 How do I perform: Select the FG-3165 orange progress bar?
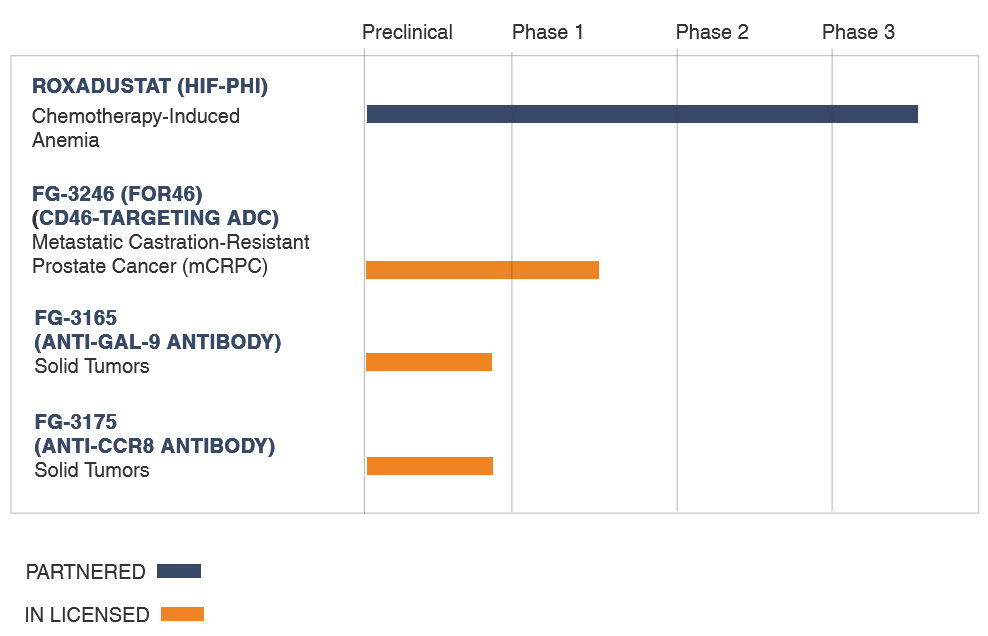coord(428,362)
